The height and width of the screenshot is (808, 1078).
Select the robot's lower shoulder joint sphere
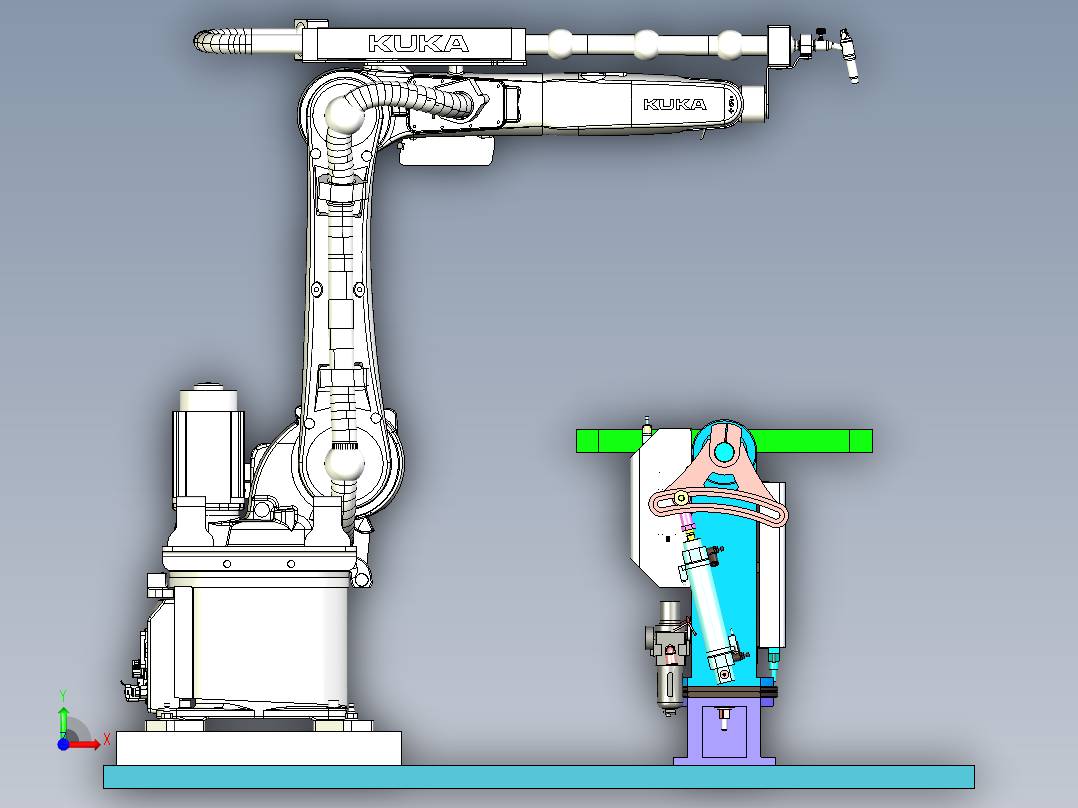(344, 463)
